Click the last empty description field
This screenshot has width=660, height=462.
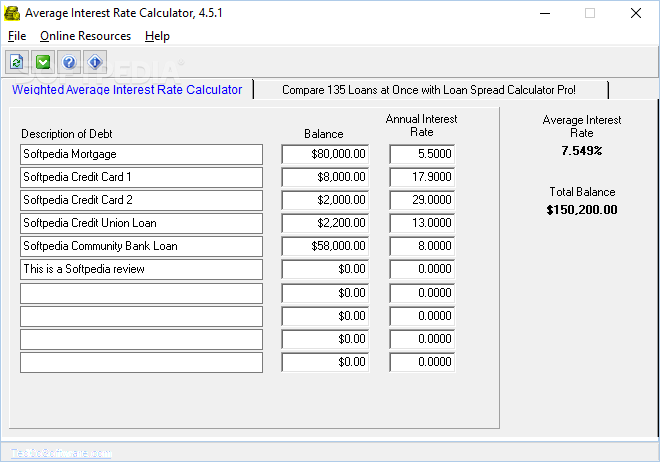[141, 362]
